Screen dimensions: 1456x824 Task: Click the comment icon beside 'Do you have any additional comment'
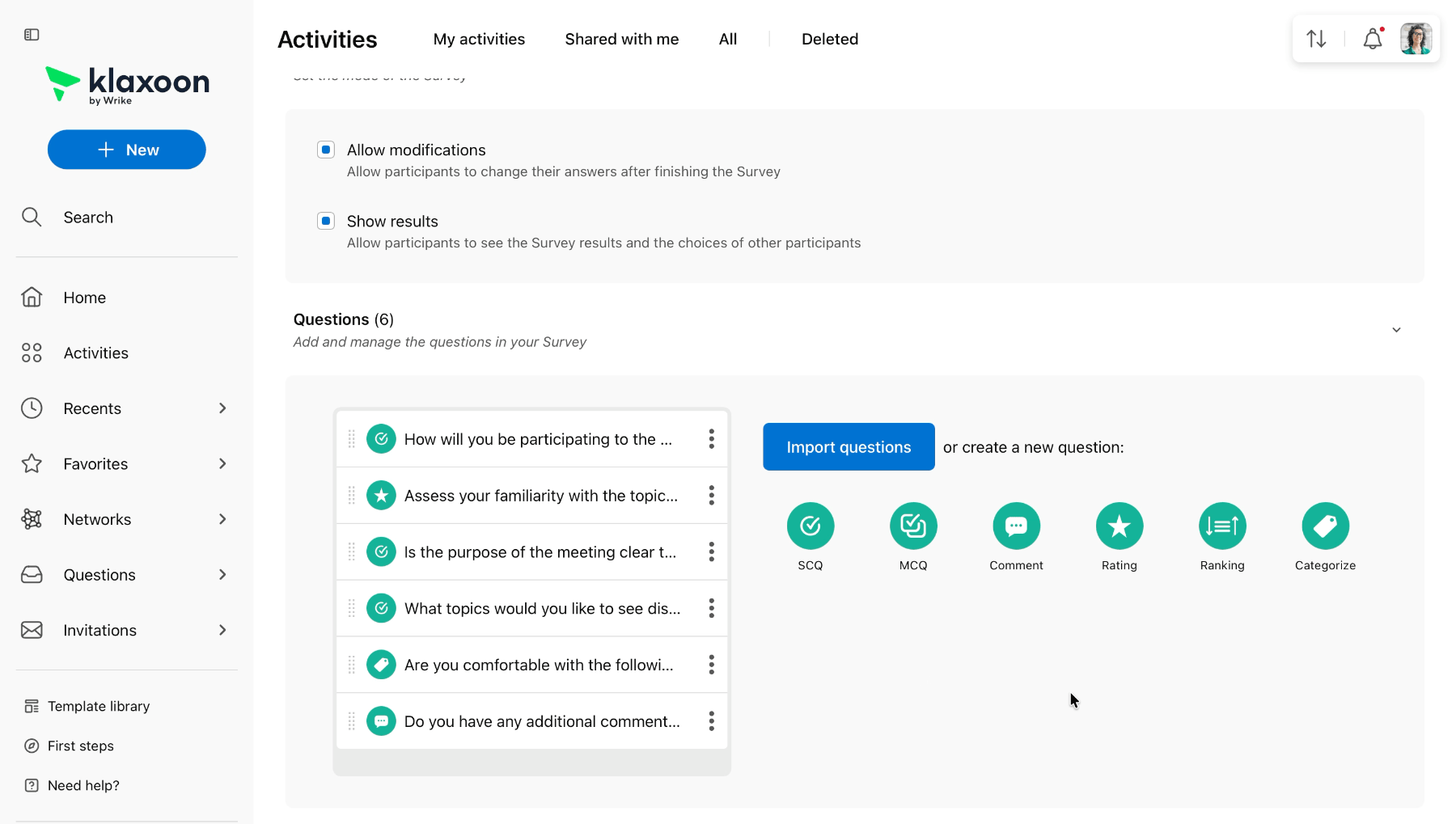point(381,721)
